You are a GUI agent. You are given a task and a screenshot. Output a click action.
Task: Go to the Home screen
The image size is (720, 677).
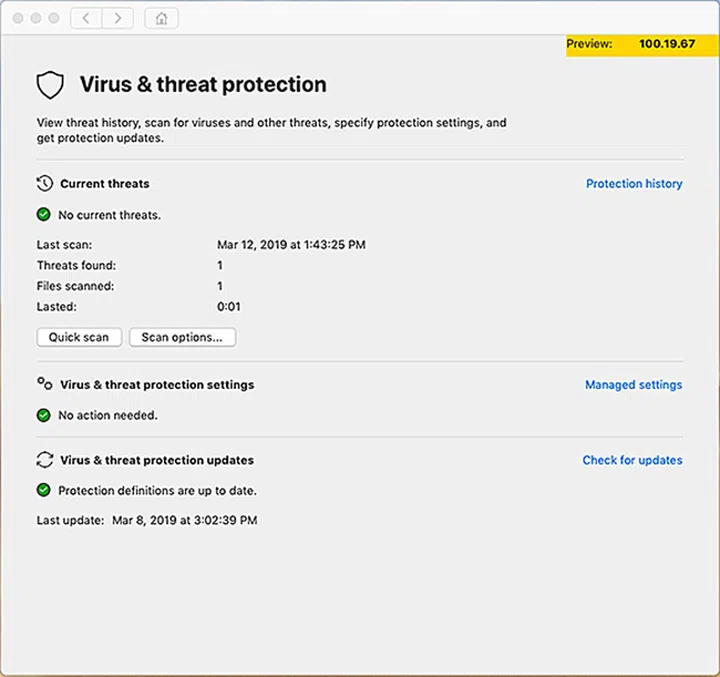tap(162, 18)
